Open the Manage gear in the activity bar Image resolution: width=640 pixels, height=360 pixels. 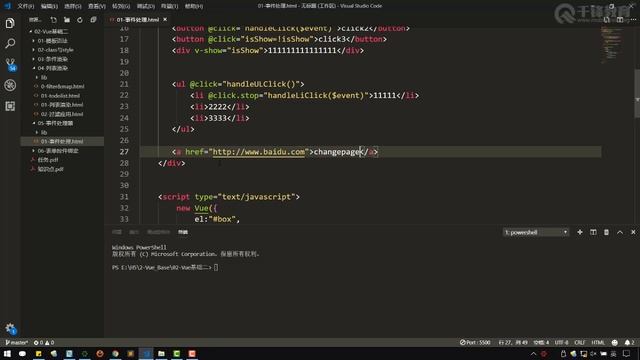10,328
